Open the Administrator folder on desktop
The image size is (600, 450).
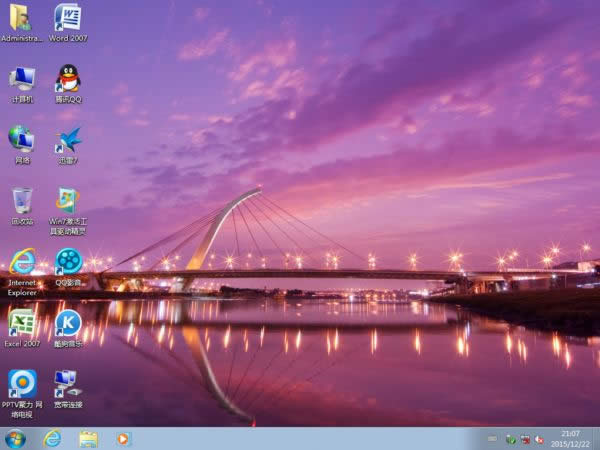pos(22,18)
